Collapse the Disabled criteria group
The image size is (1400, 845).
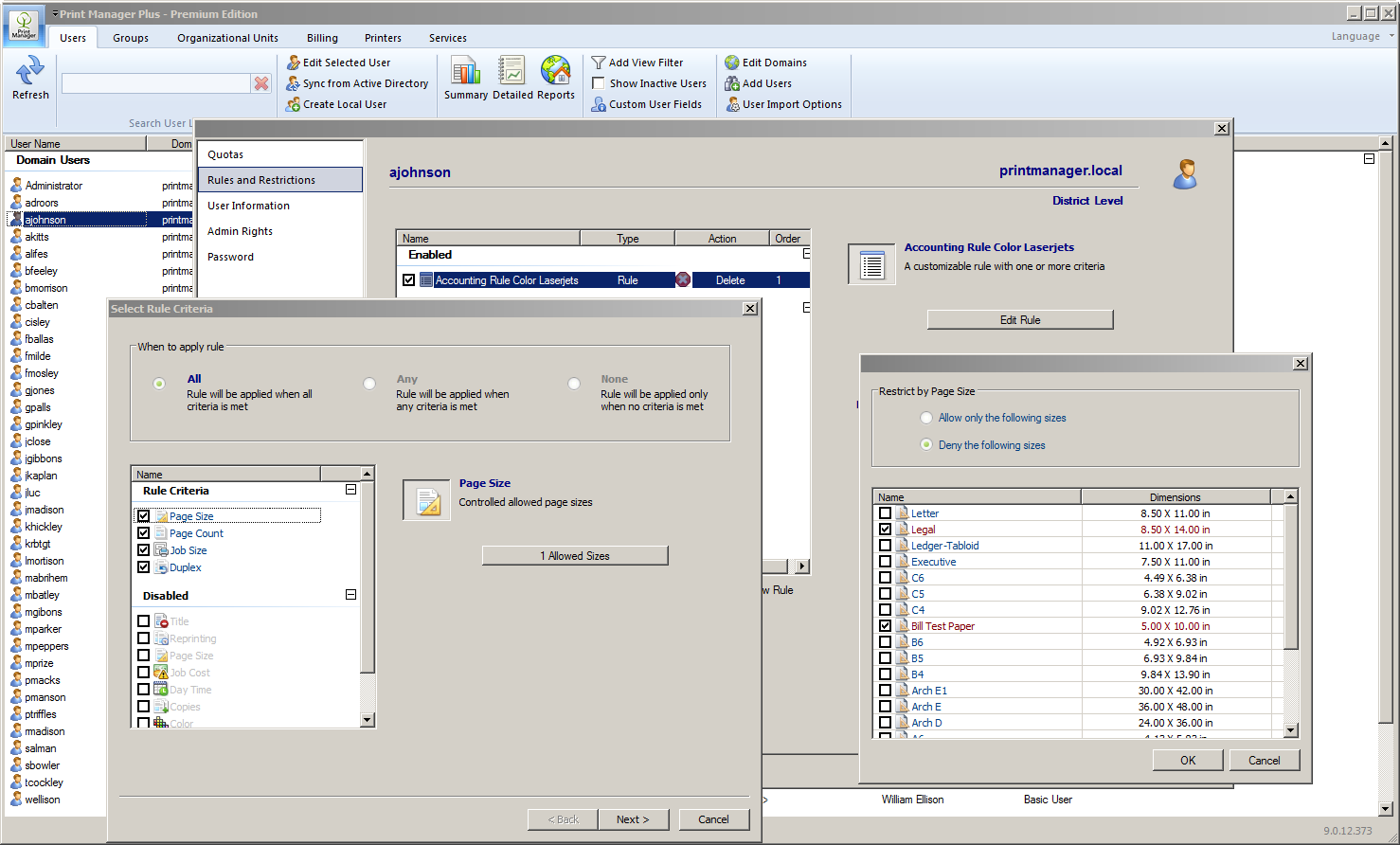point(350,595)
